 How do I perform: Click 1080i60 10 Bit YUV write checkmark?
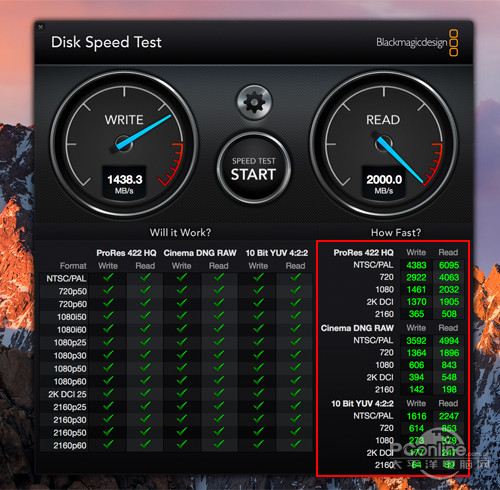coord(258,329)
